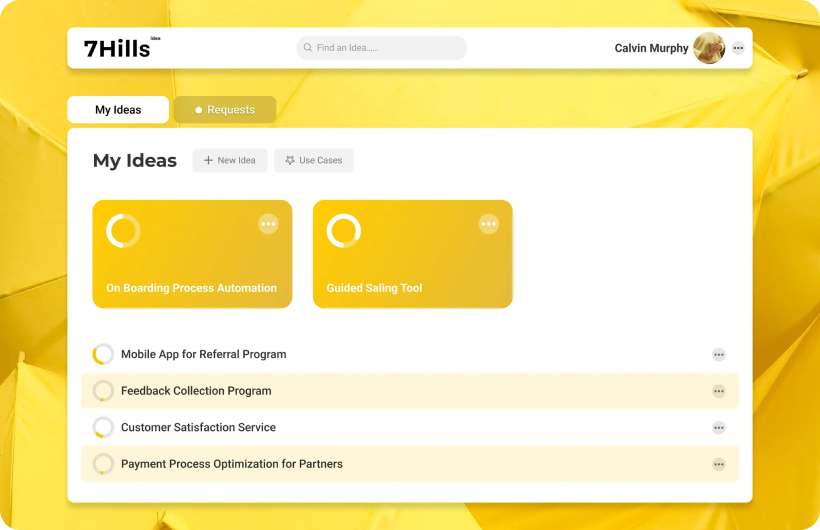Screen dimensions: 820x530
Task: Switch to the My Ideas tab
Action: (x=118, y=110)
